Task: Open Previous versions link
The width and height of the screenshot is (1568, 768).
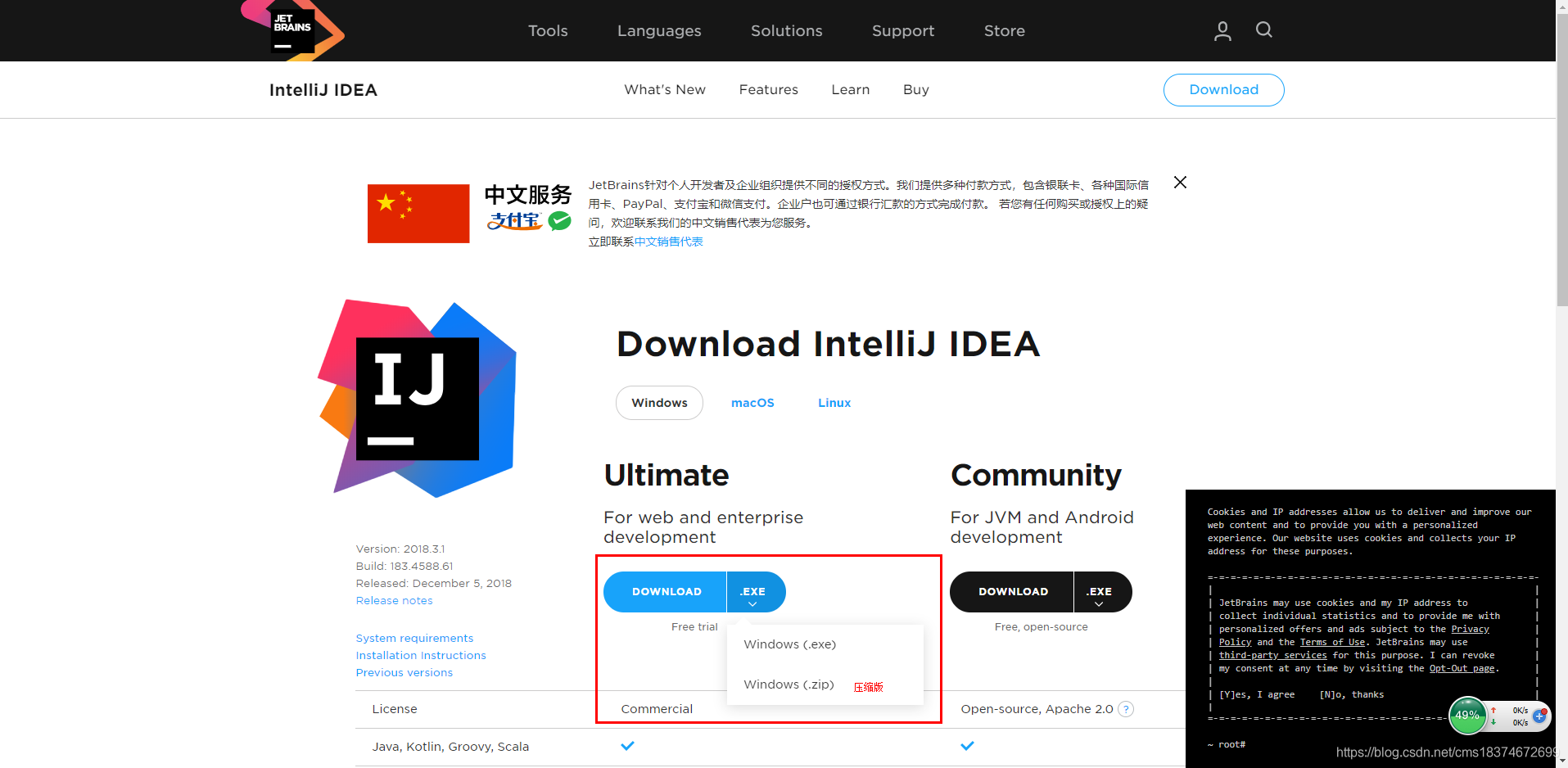Action: click(x=404, y=673)
